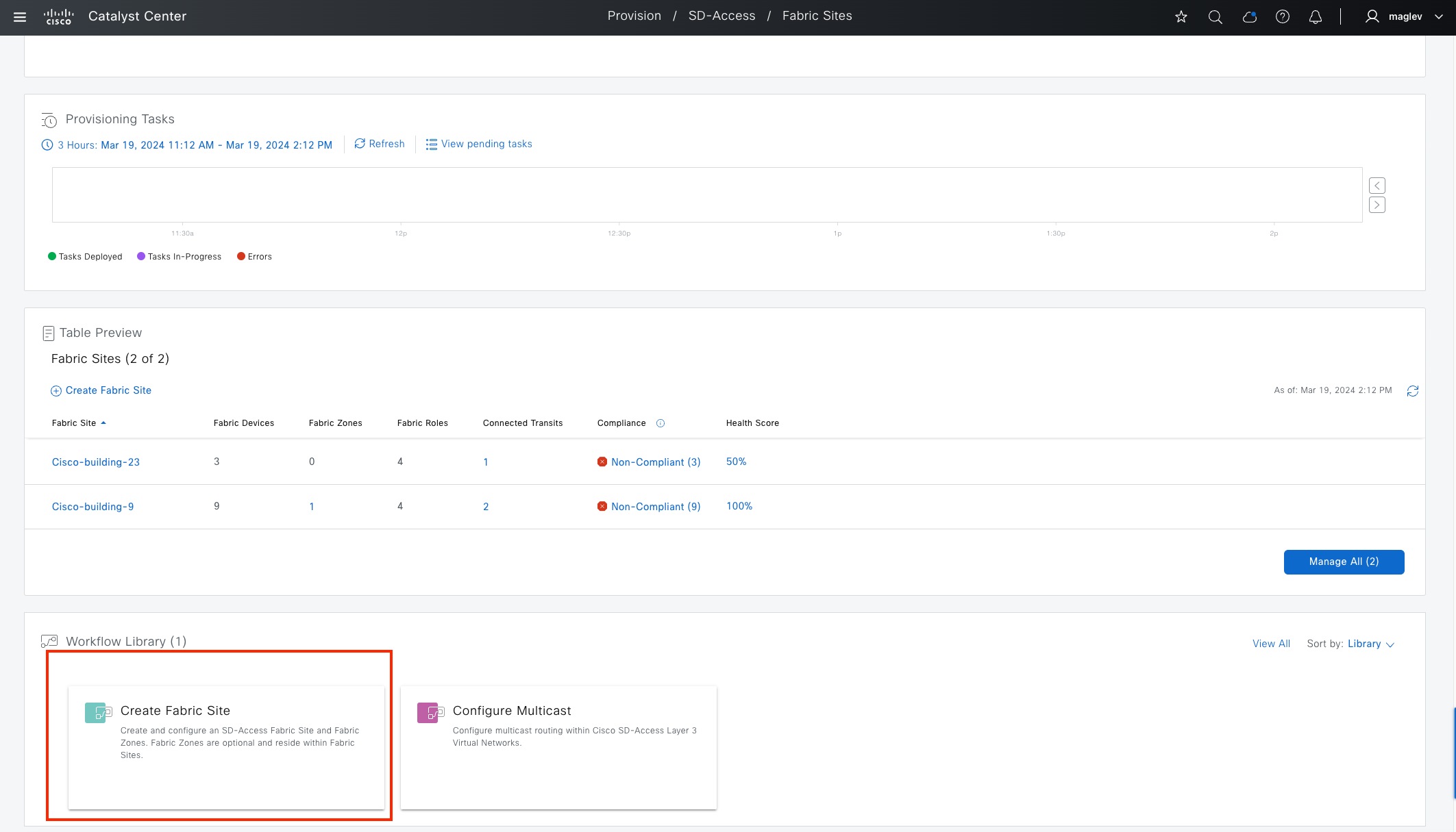Click the favorites star icon

tap(1181, 16)
